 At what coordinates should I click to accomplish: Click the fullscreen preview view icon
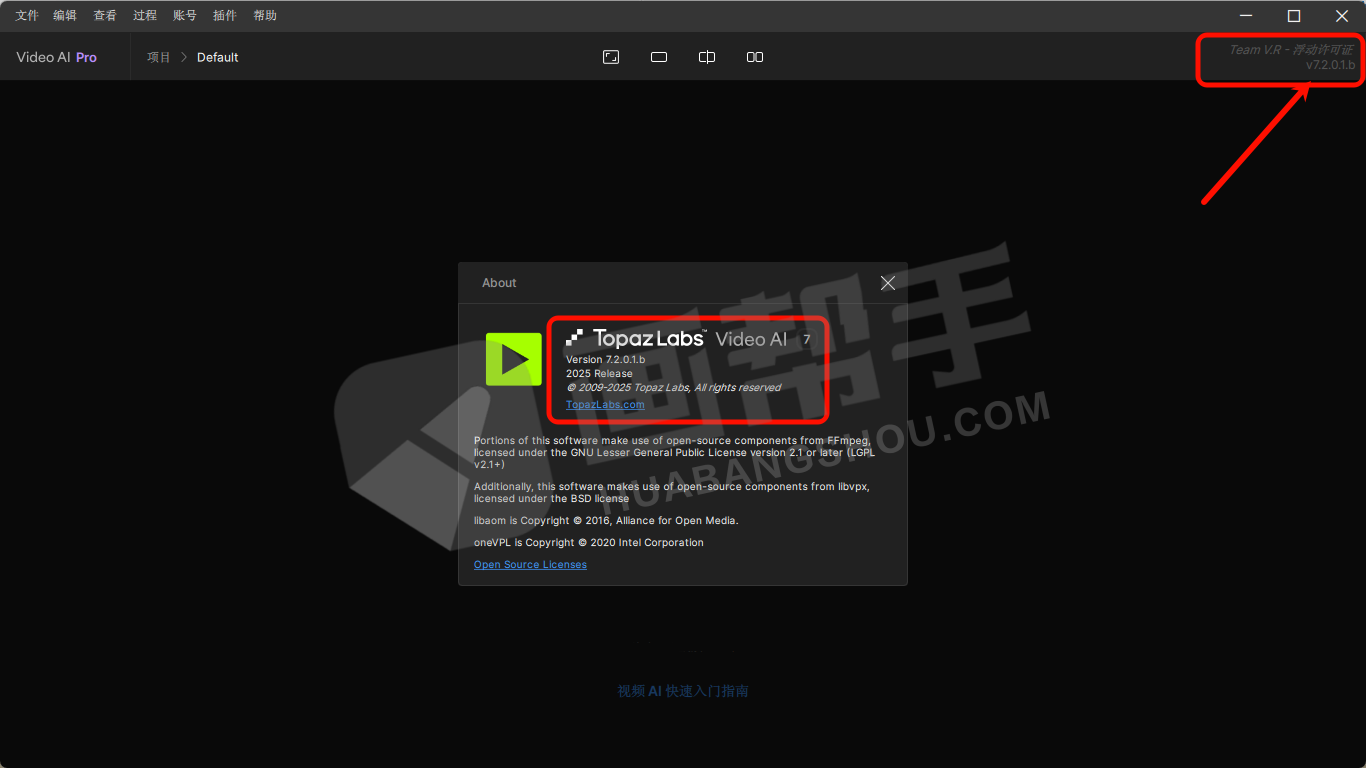pyautogui.click(x=611, y=57)
